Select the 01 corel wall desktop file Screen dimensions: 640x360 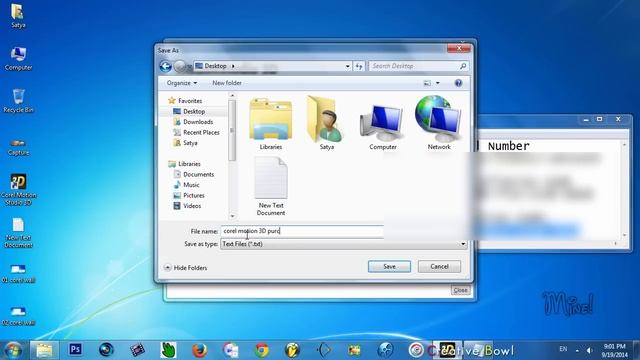coord(18,273)
